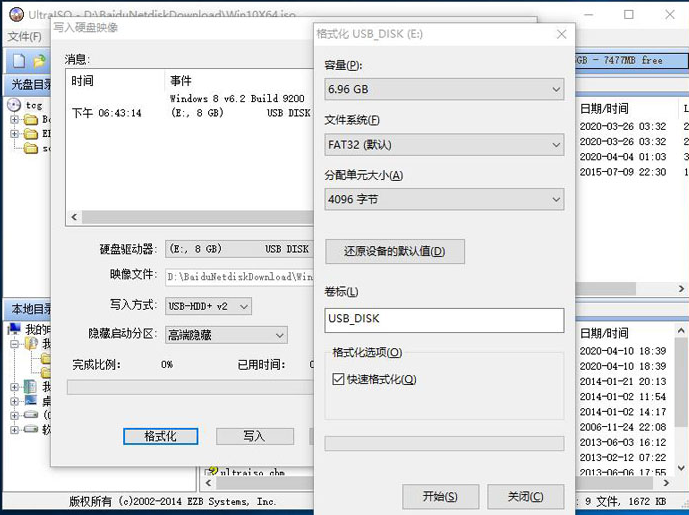Click the New file toolbar icon
This screenshot has height=515, width=689.
(18, 61)
